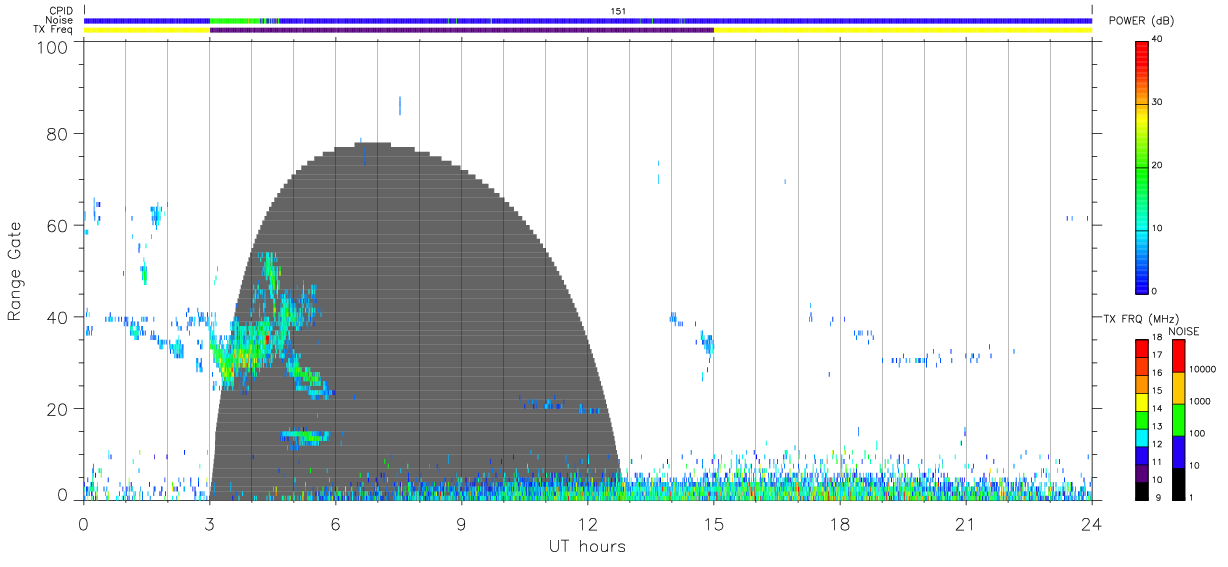The height and width of the screenshot is (567, 1228).
Task: Click the green section of Noise strip
Action: [234, 21]
